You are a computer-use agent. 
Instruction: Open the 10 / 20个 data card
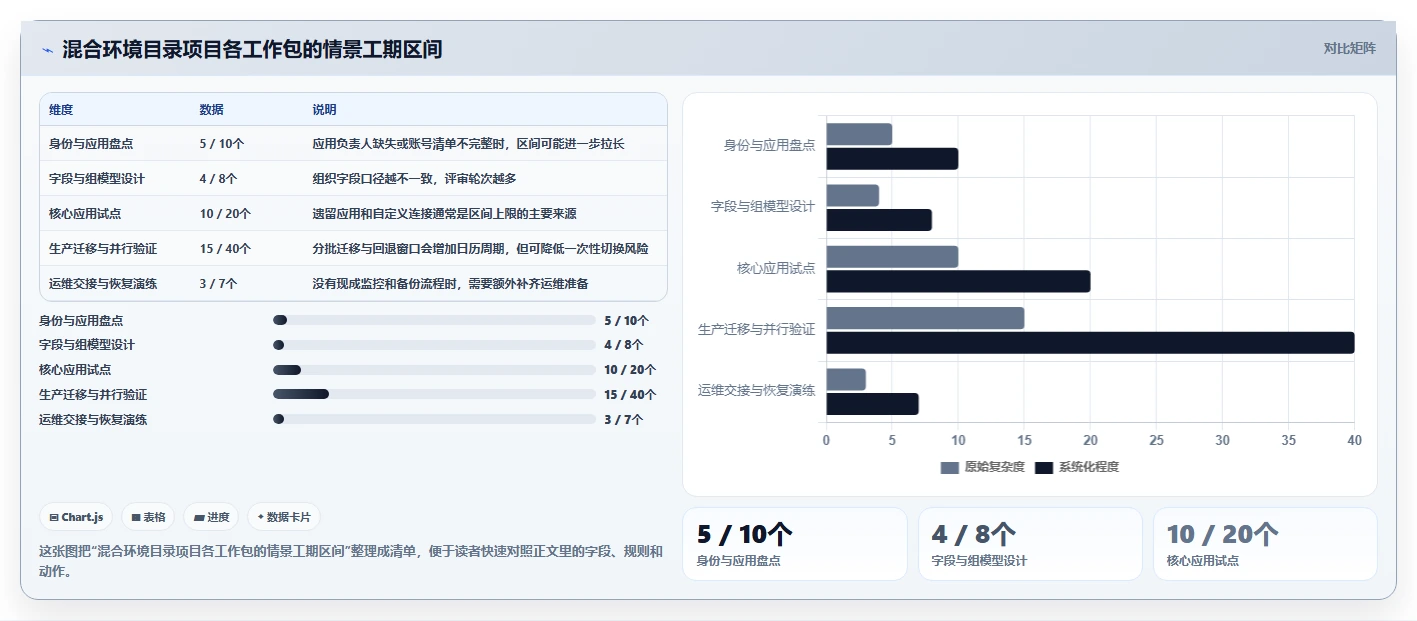[1265, 544]
